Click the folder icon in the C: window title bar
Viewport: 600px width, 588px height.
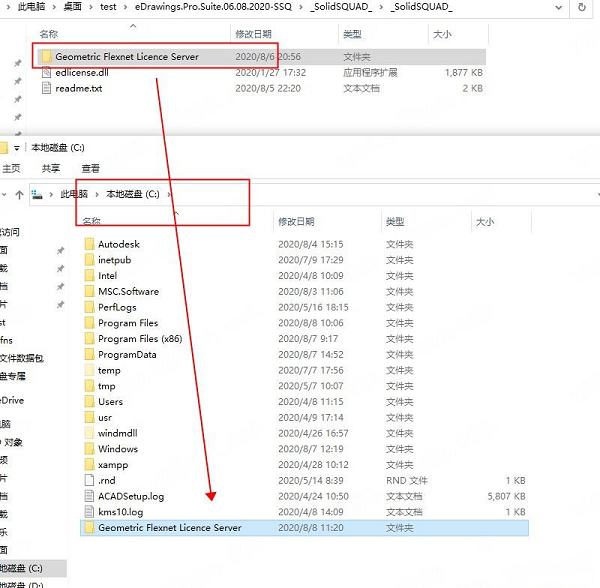[x=3, y=148]
